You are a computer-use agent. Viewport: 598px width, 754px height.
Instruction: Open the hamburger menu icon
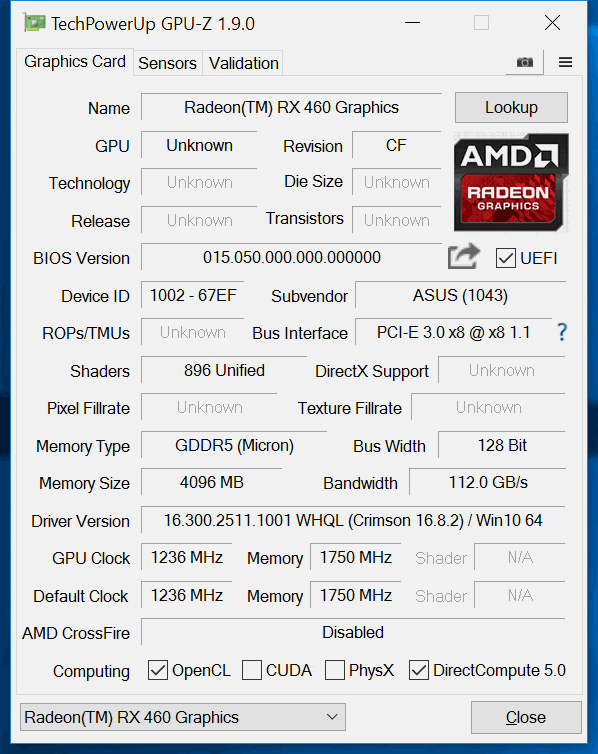[565, 62]
